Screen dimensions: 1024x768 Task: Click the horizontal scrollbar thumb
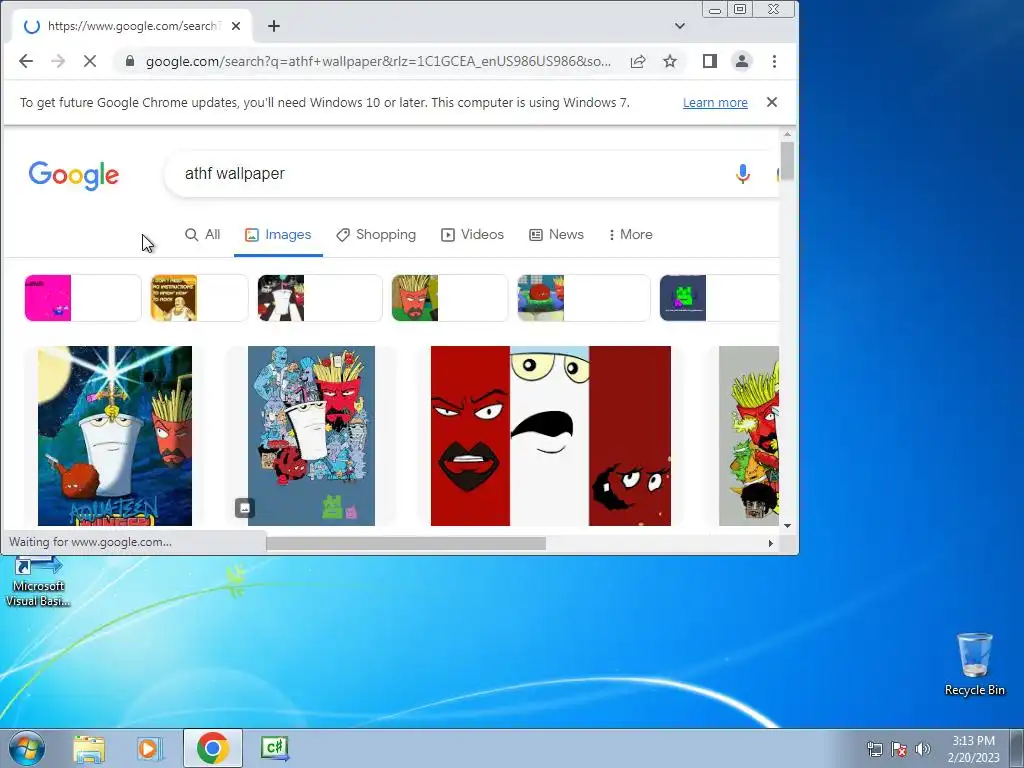[x=406, y=543]
